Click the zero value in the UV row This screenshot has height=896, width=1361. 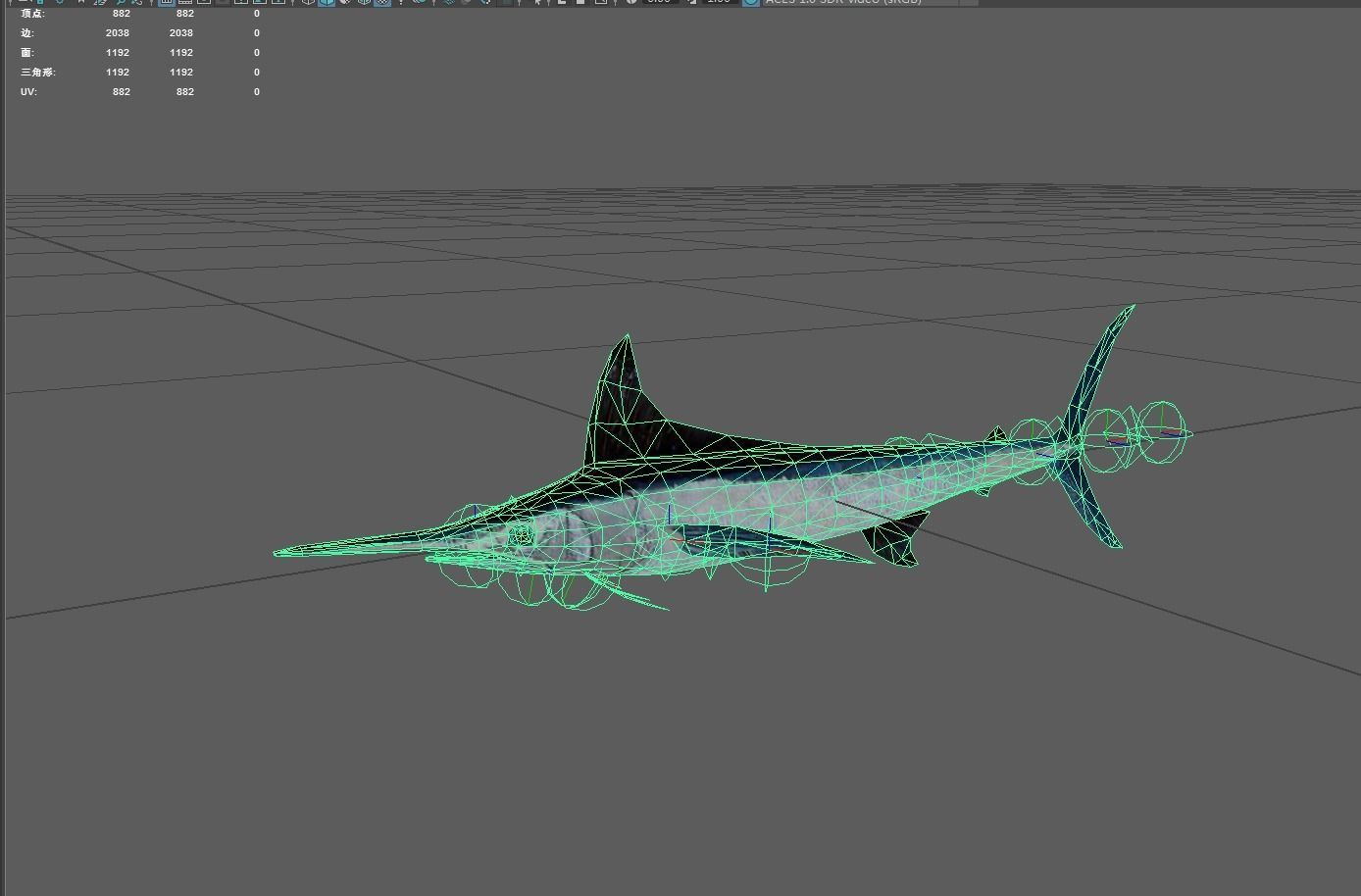(x=257, y=92)
